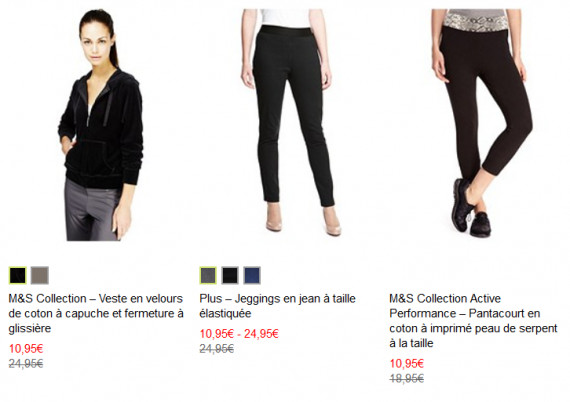Image resolution: width=570 pixels, height=402 pixels.
Task: Click the jacket's crossed-out 24,95€ price
Action: [26, 363]
